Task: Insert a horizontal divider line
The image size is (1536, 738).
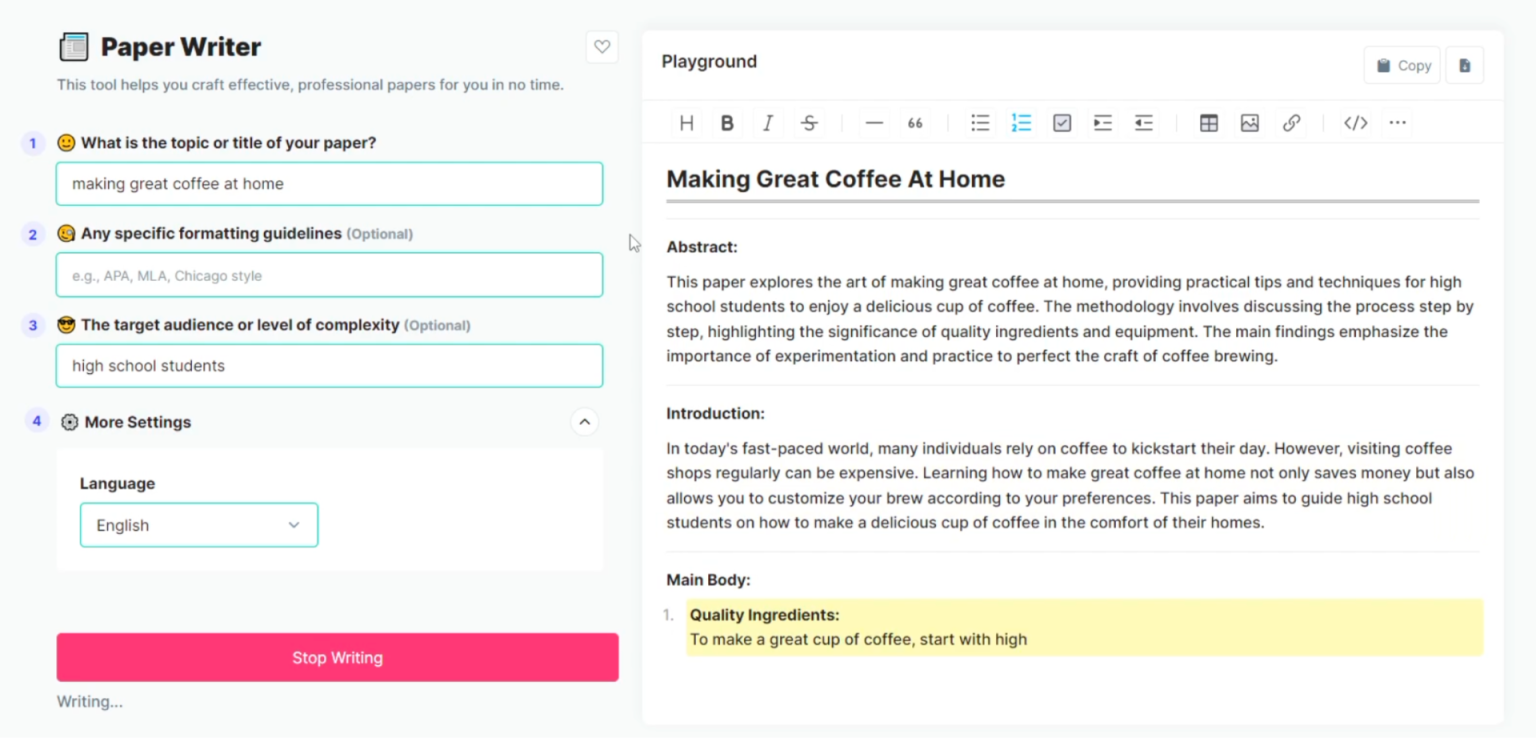Action: click(874, 122)
